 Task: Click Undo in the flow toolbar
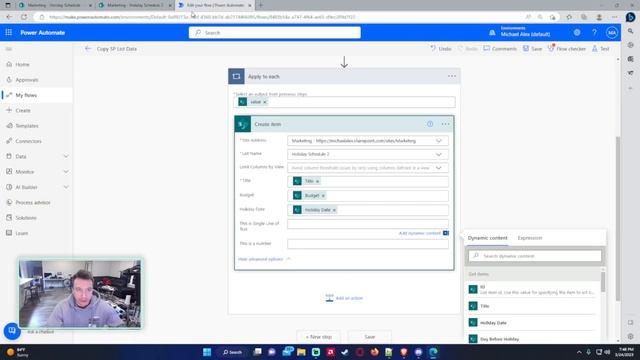click(441, 49)
